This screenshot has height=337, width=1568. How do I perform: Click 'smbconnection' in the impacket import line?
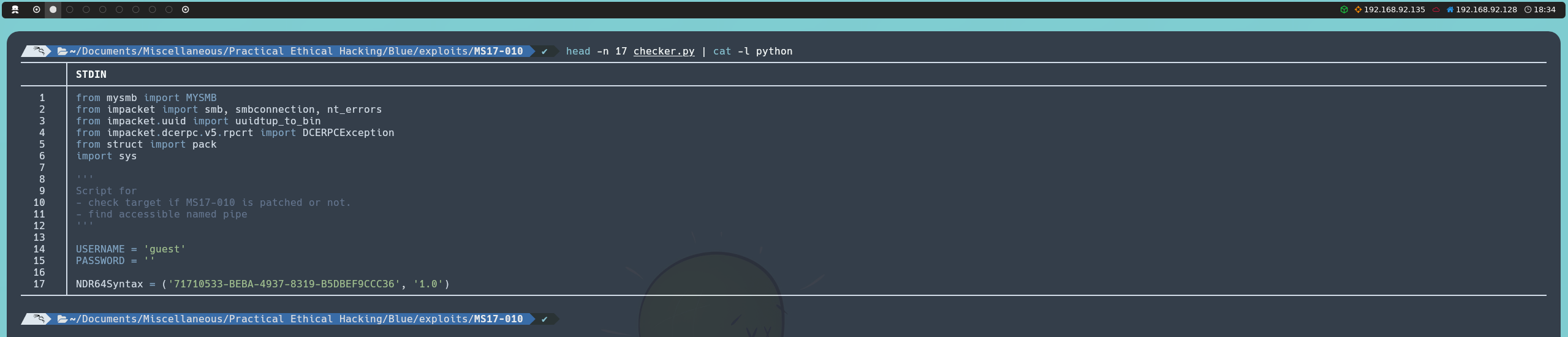click(x=275, y=109)
